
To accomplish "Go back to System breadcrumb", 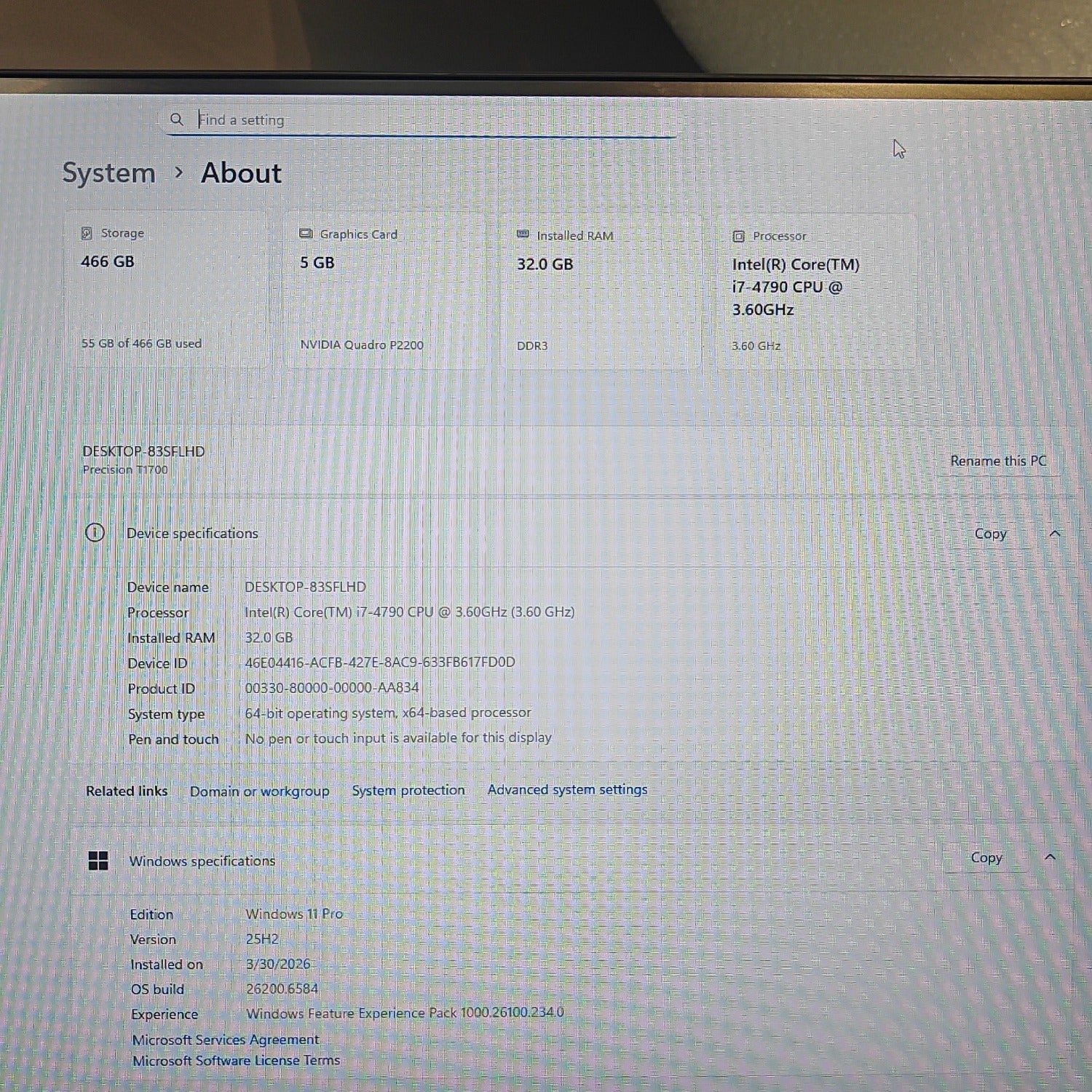I will (108, 173).
